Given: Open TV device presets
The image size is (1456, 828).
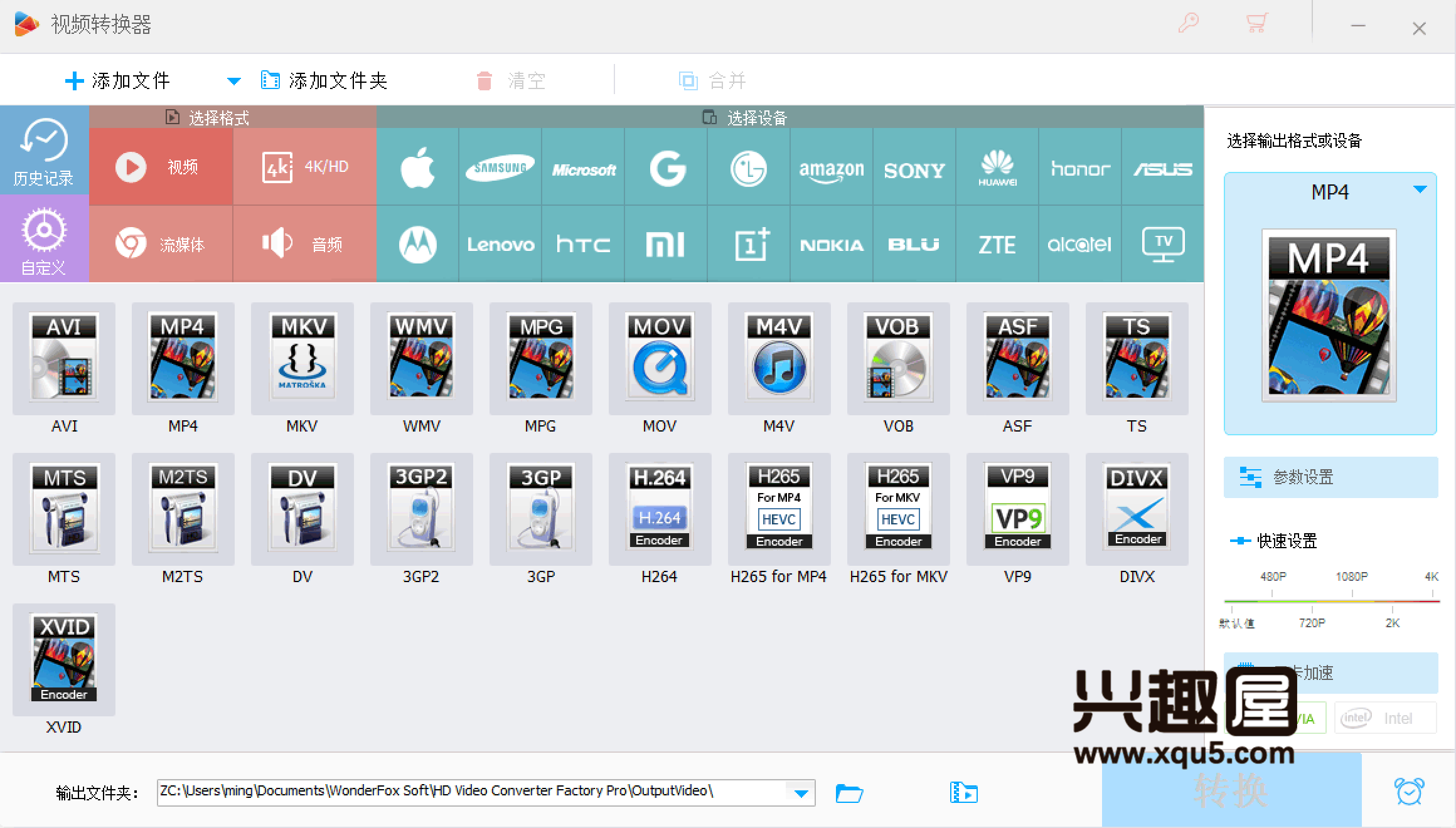Looking at the screenshot, I should 1163,244.
